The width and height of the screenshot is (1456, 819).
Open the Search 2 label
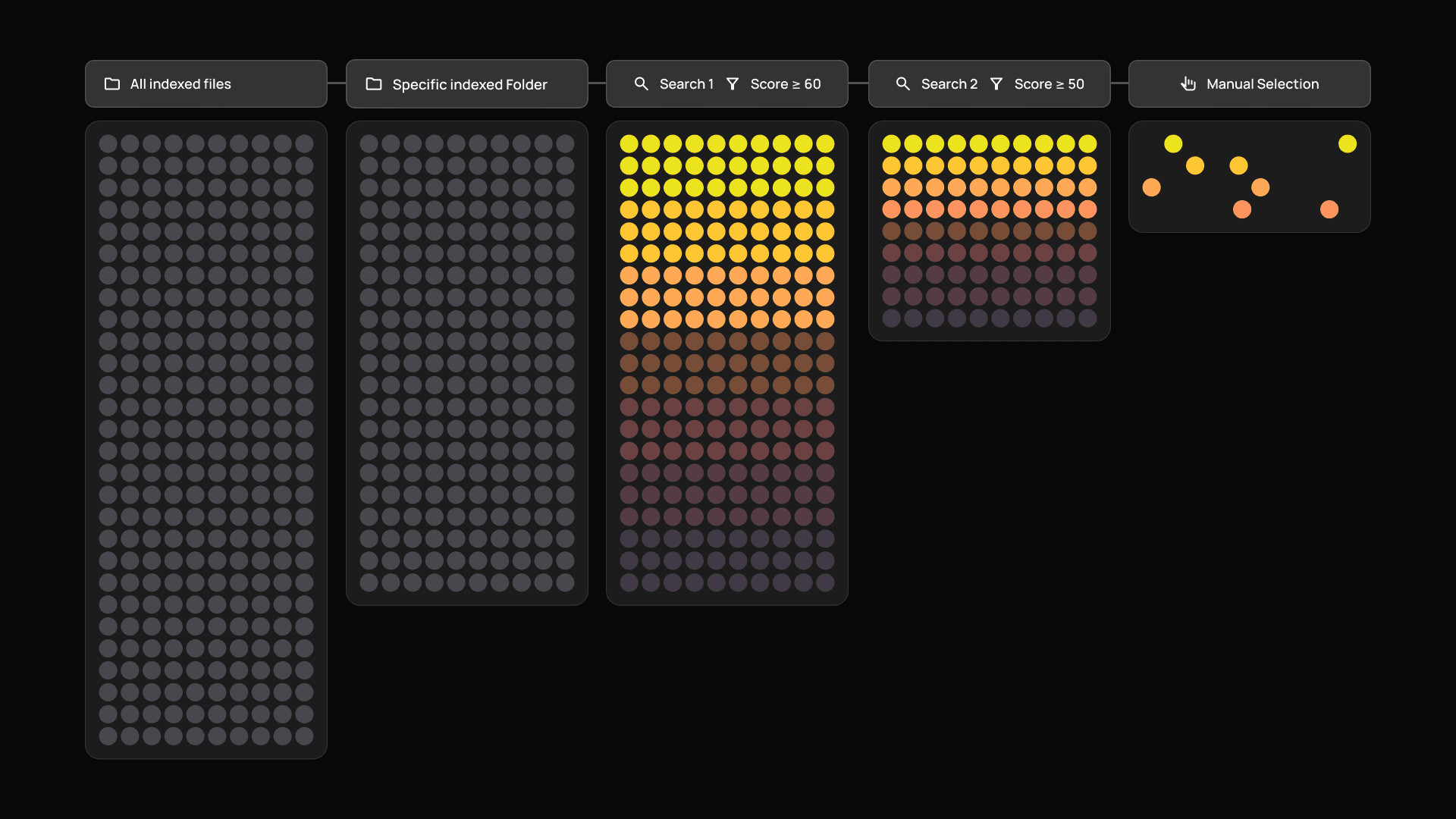click(x=949, y=84)
